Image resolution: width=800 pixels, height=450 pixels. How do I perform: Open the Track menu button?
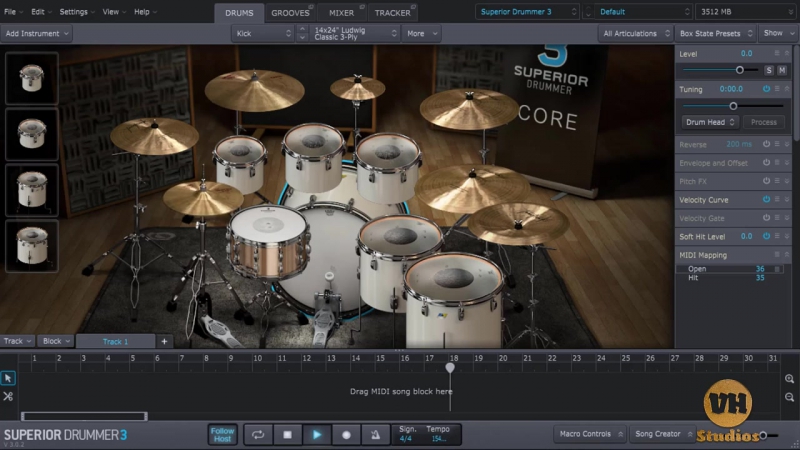[18, 341]
